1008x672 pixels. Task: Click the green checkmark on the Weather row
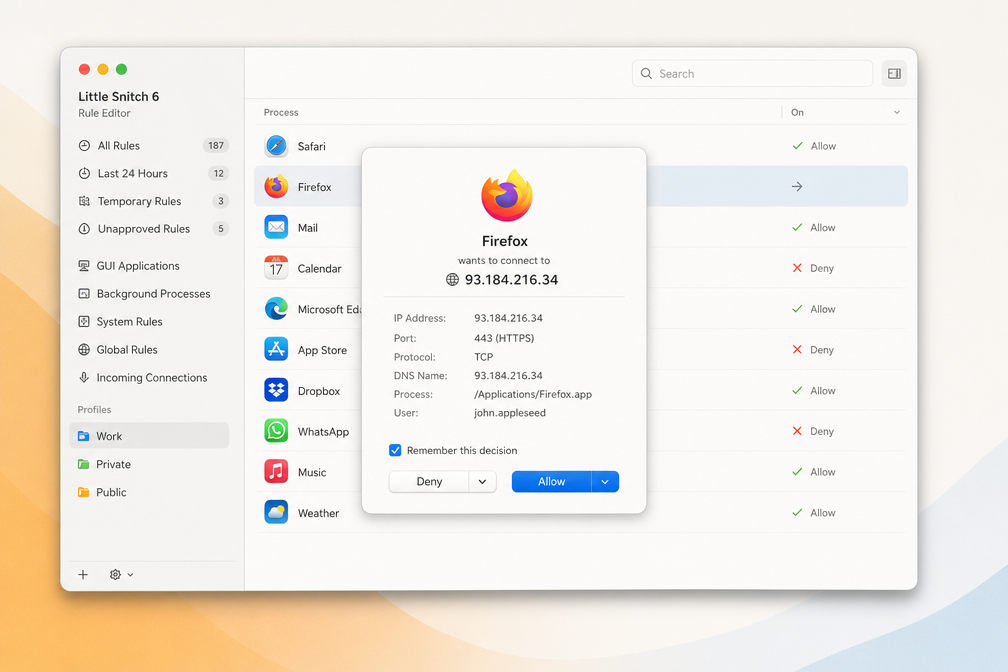point(797,513)
